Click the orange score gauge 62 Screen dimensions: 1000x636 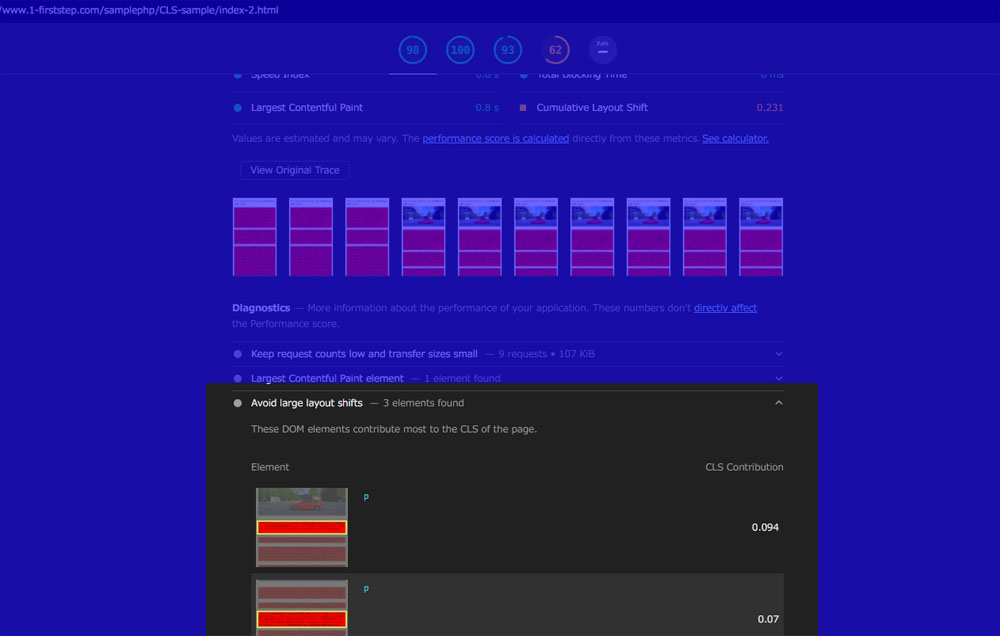[555, 50]
